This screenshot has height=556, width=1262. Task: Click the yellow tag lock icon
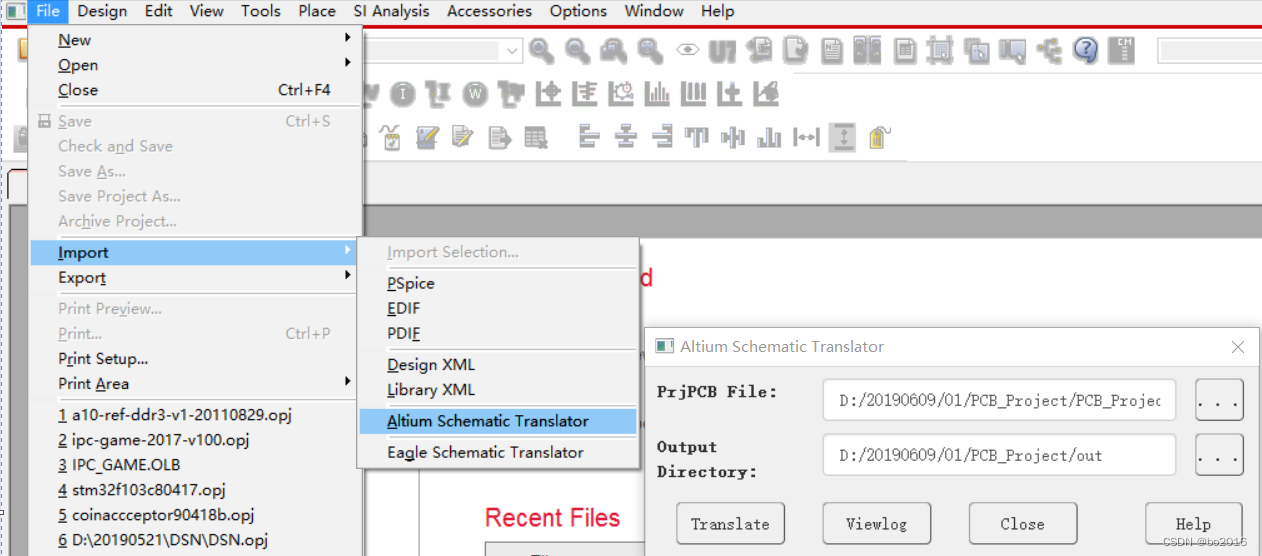878,137
